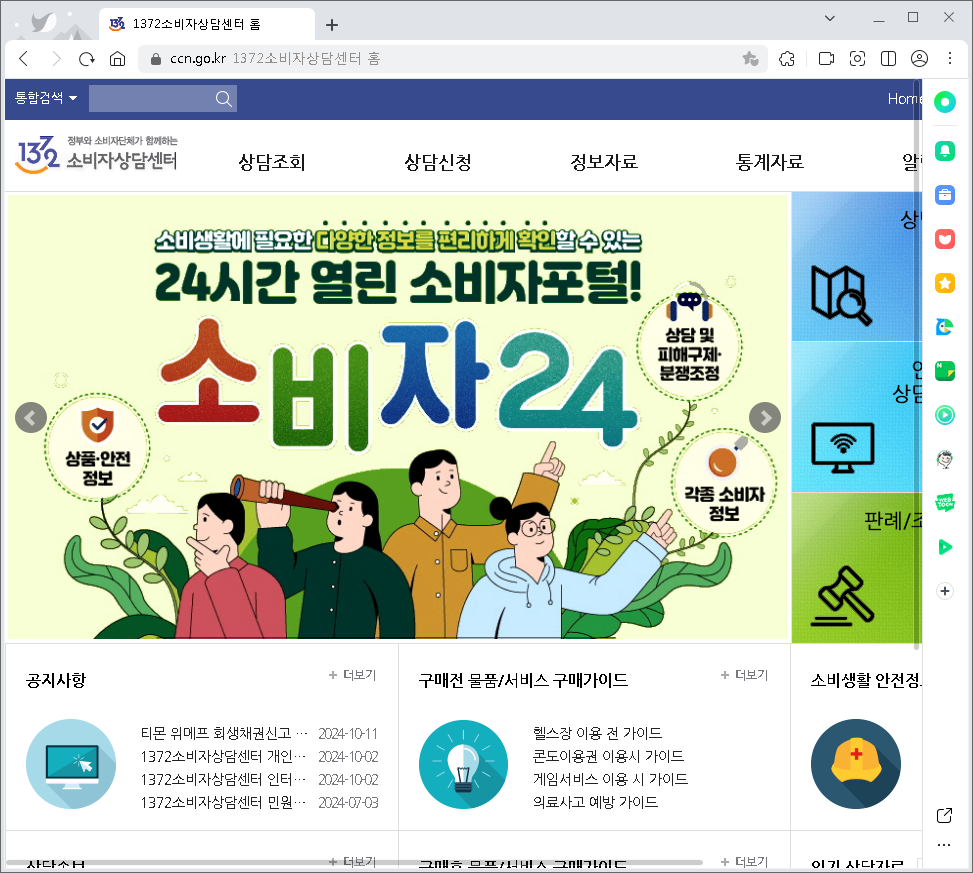Toggle the bookmark star in the address bar
The image size is (973, 873).
[750, 59]
